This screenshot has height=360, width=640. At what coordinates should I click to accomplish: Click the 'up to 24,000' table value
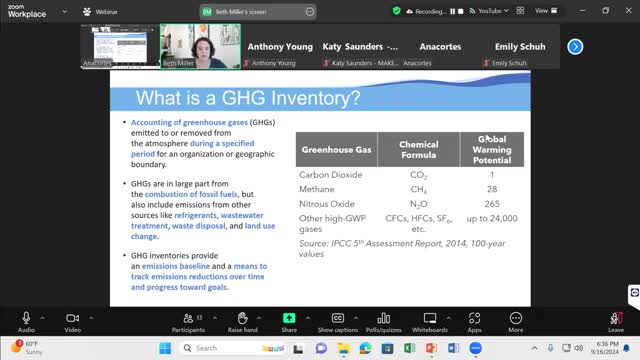pos(492,218)
